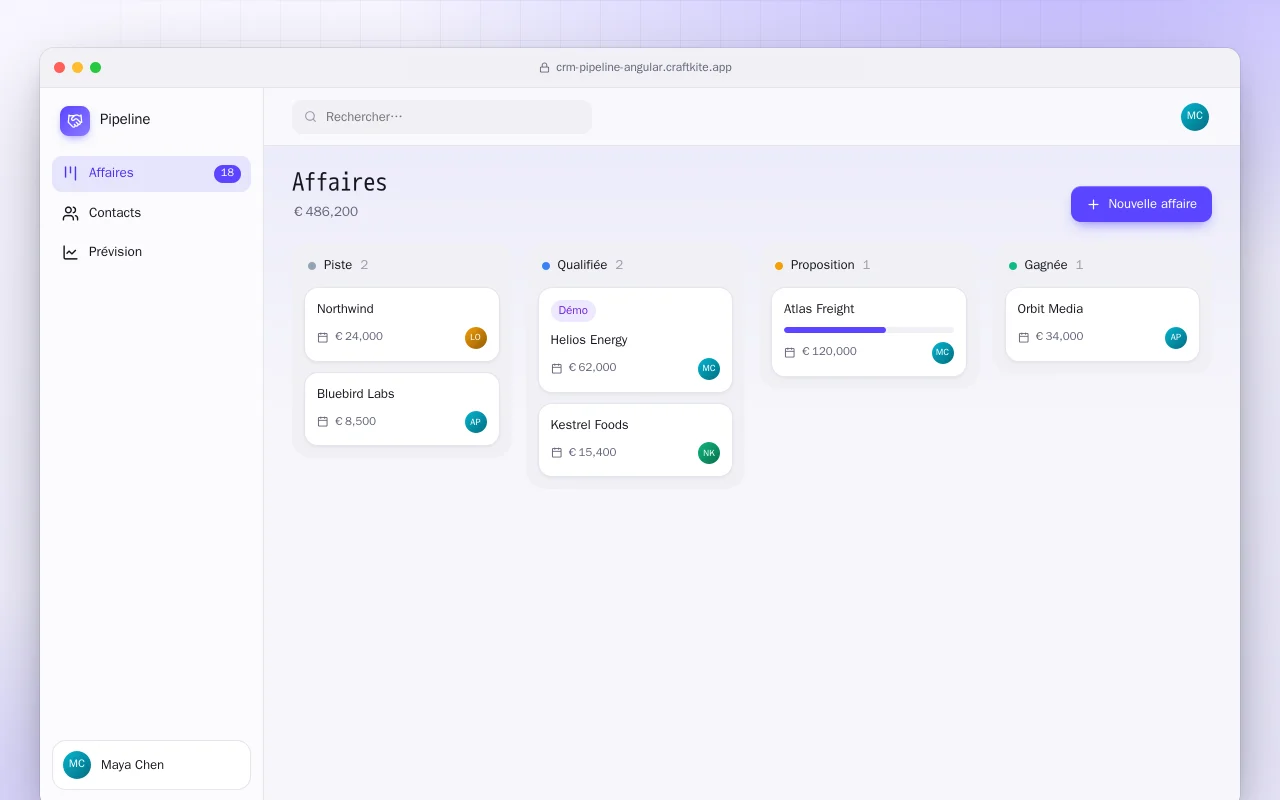1280x800 pixels.
Task: Click the € 34,000 amount on Orbit Media
Action: pyautogui.click(x=1059, y=337)
